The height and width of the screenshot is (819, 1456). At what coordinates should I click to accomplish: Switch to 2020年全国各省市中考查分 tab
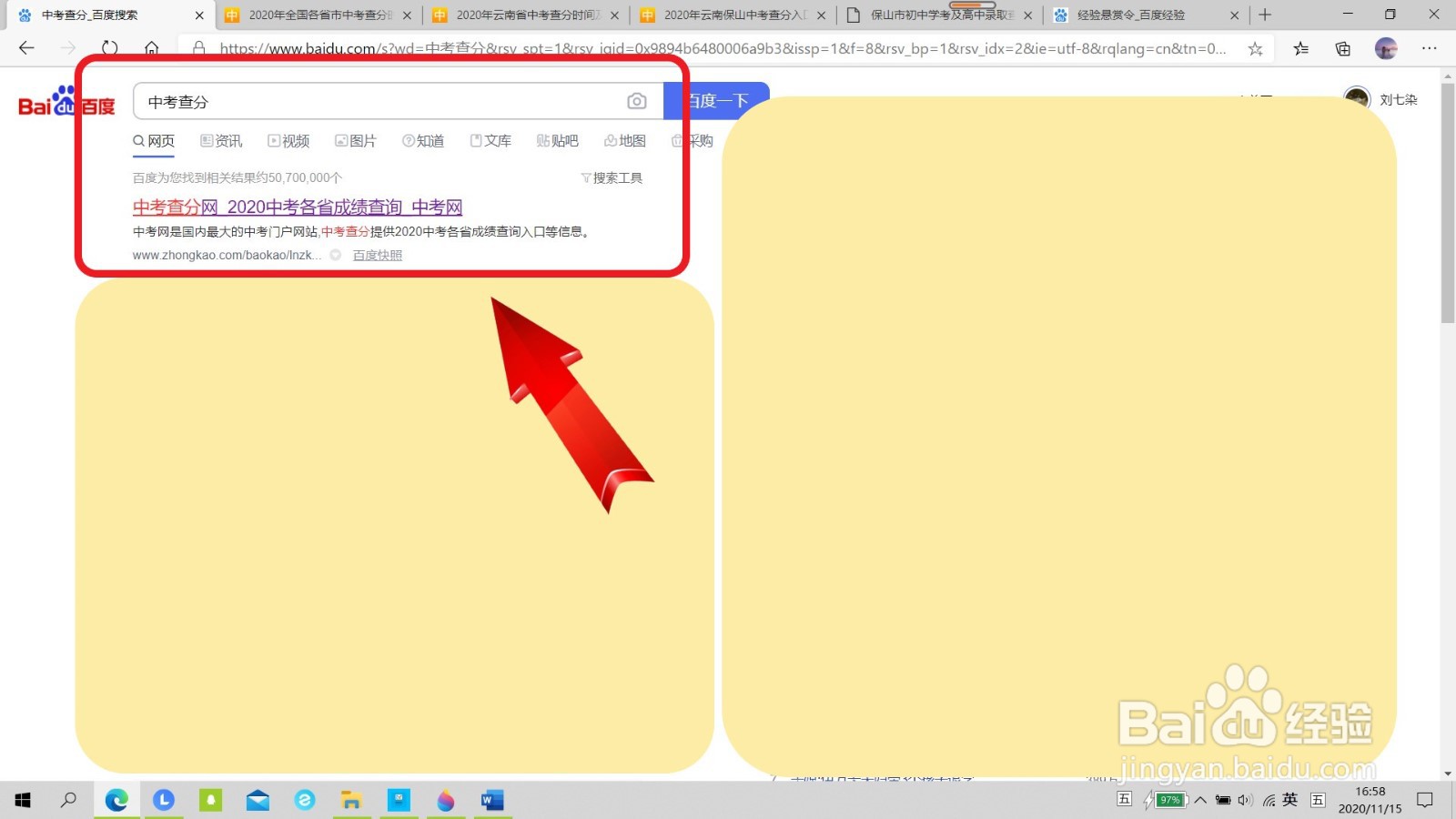pos(318,15)
